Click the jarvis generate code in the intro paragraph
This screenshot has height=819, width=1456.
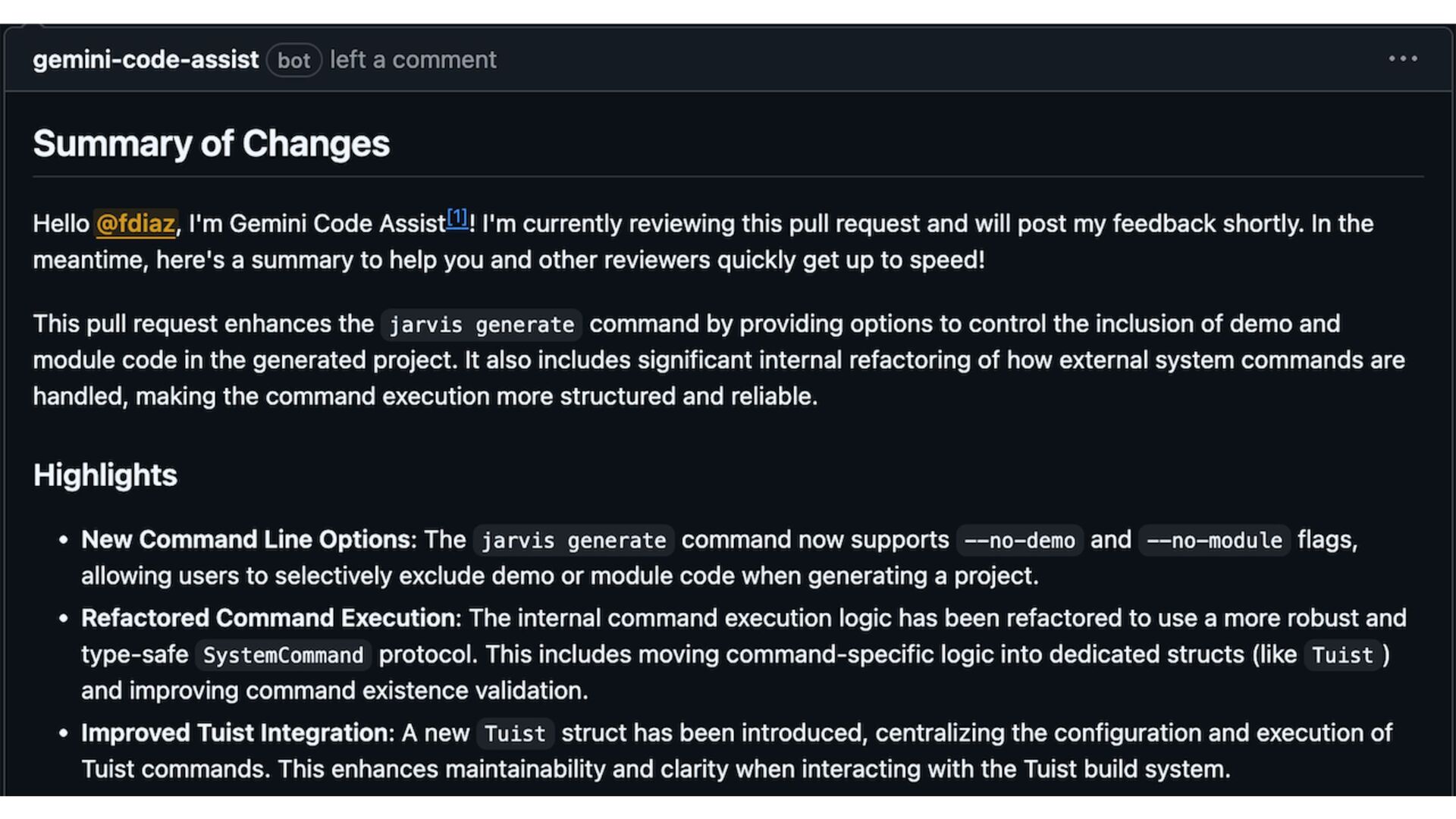coord(481,325)
